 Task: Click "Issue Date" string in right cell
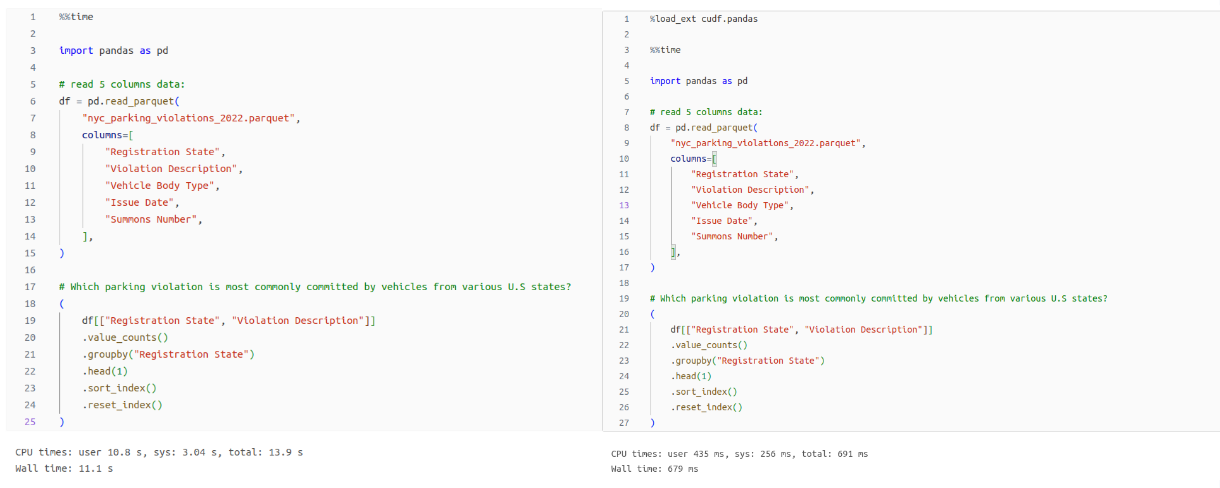point(723,220)
